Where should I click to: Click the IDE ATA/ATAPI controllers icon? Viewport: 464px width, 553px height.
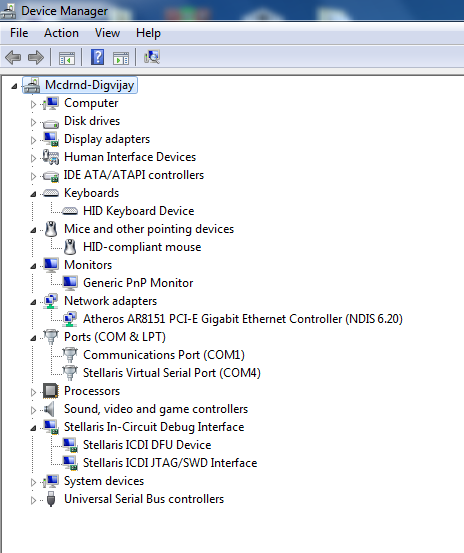[x=51, y=176]
